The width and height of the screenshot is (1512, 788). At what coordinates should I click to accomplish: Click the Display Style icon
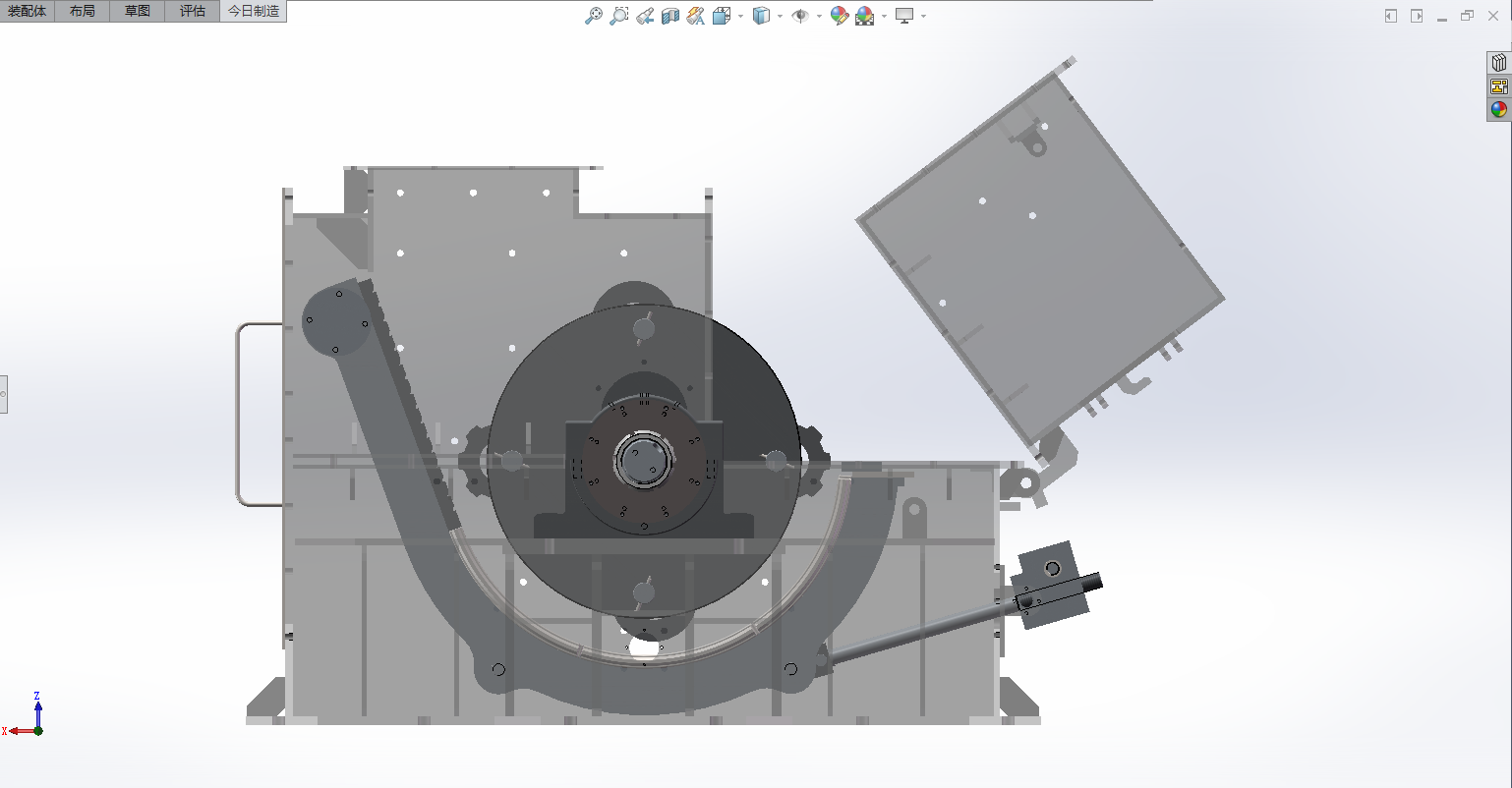pos(761,16)
